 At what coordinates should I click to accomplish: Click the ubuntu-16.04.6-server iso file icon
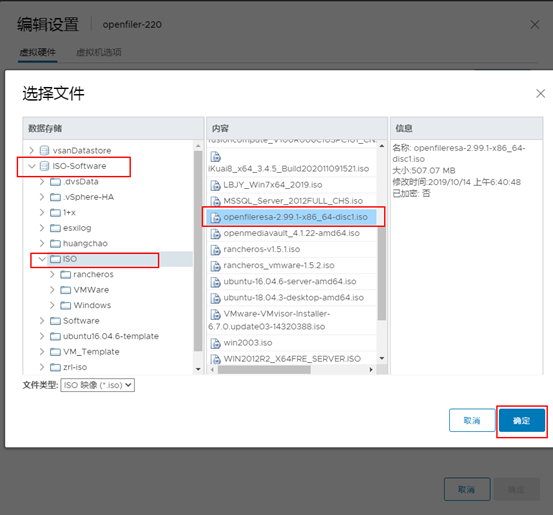[x=215, y=282]
